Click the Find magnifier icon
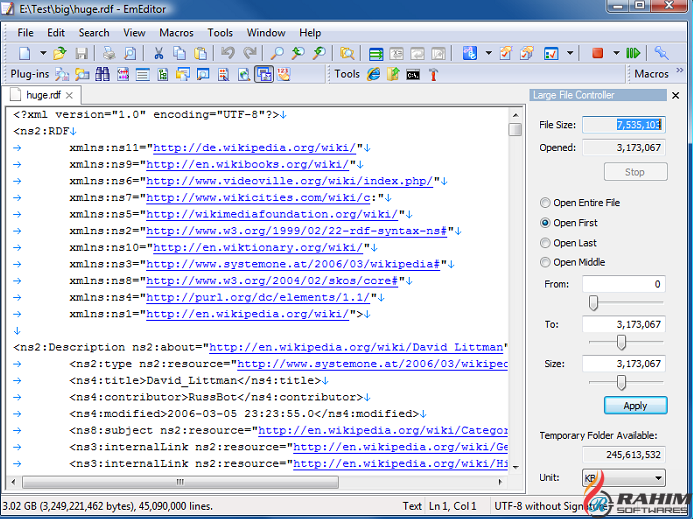This screenshot has height=519, width=693. [277, 53]
